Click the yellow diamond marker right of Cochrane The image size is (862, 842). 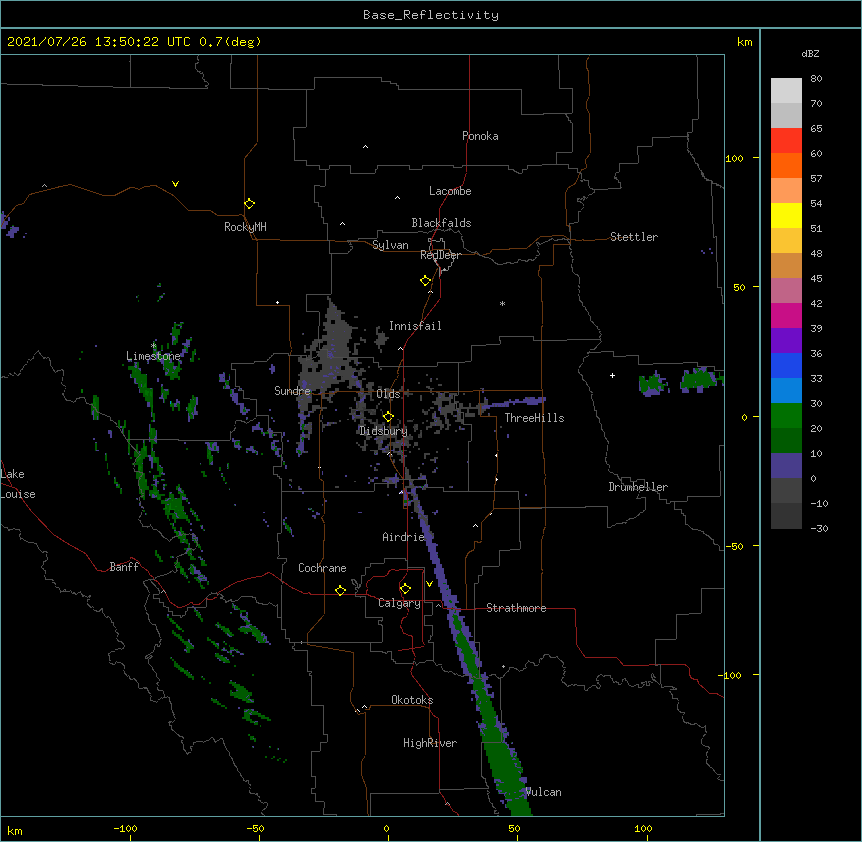pos(340,590)
